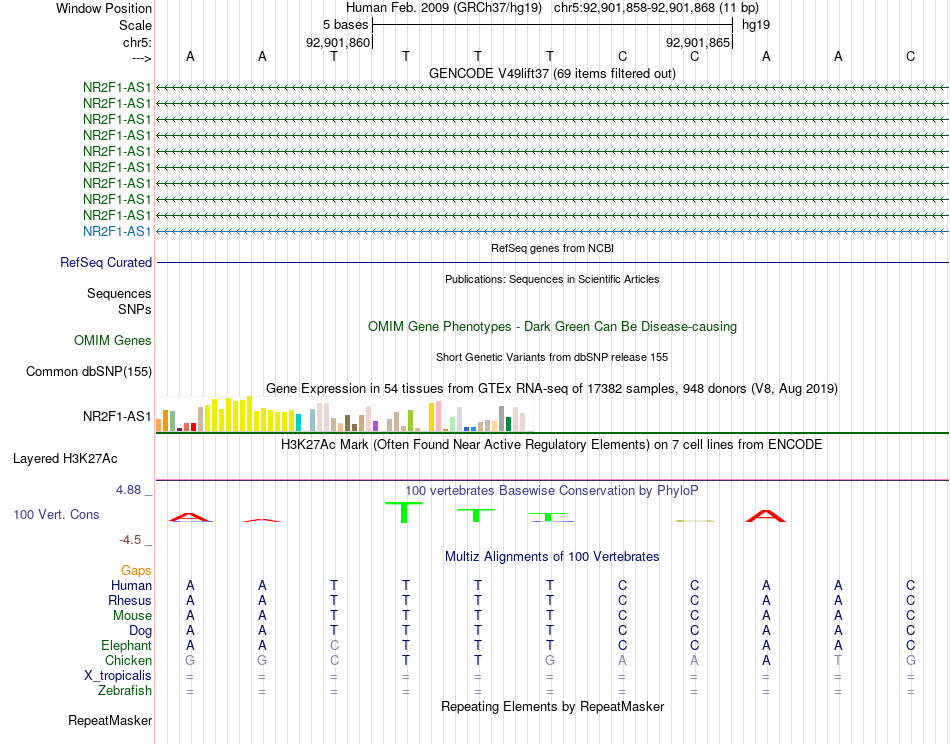Click the tallest yellow GTEx expression bar
Viewport: 950px width, 744px height.
coord(250,414)
